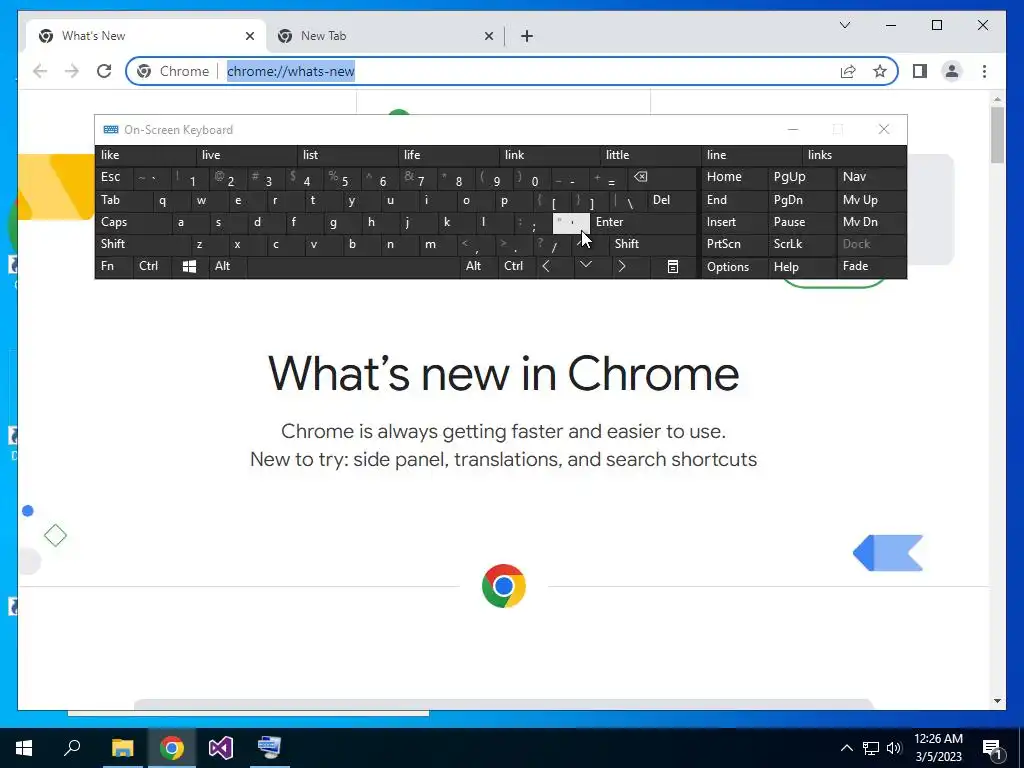Open the Chrome profile avatar
This screenshot has height=768, width=1024.
click(952, 71)
